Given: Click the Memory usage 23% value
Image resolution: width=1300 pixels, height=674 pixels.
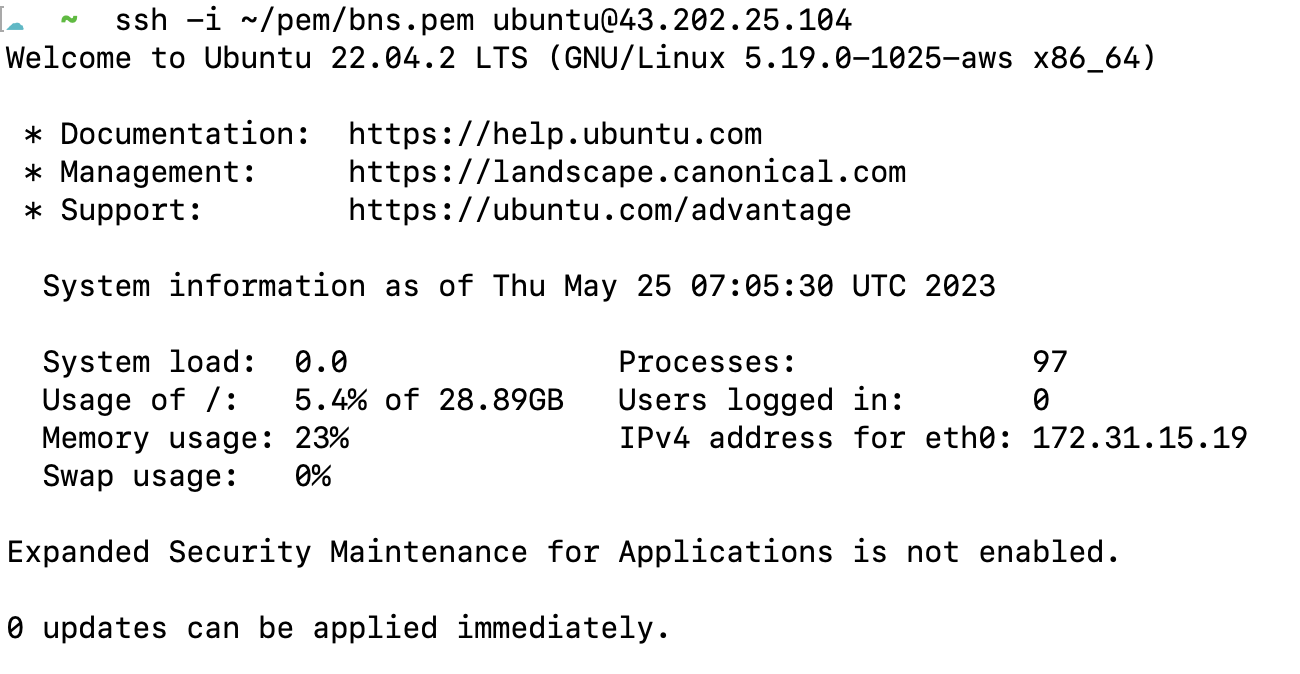Looking at the screenshot, I should [322, 438].
